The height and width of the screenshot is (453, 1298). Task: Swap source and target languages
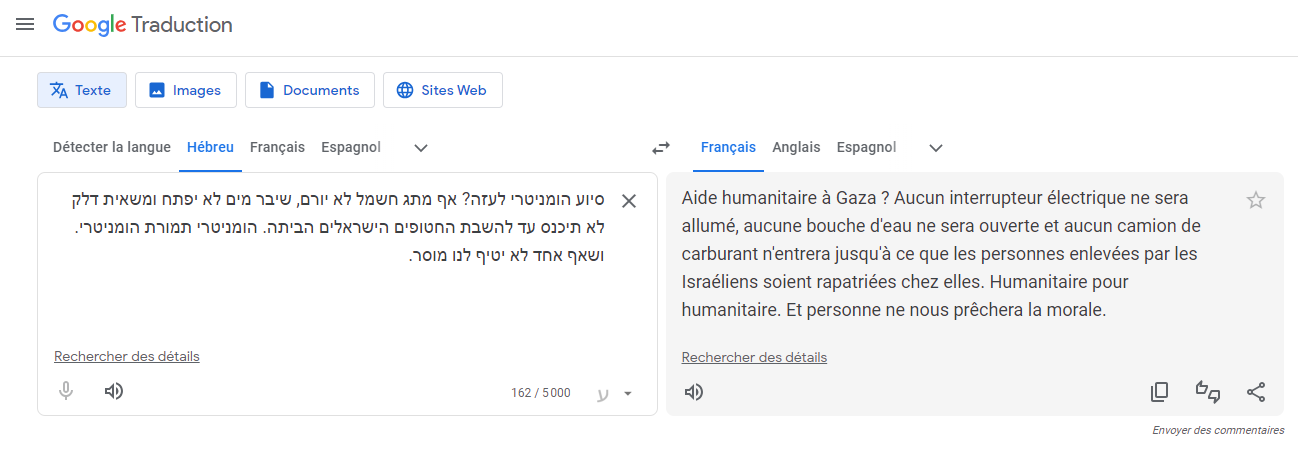661,148
